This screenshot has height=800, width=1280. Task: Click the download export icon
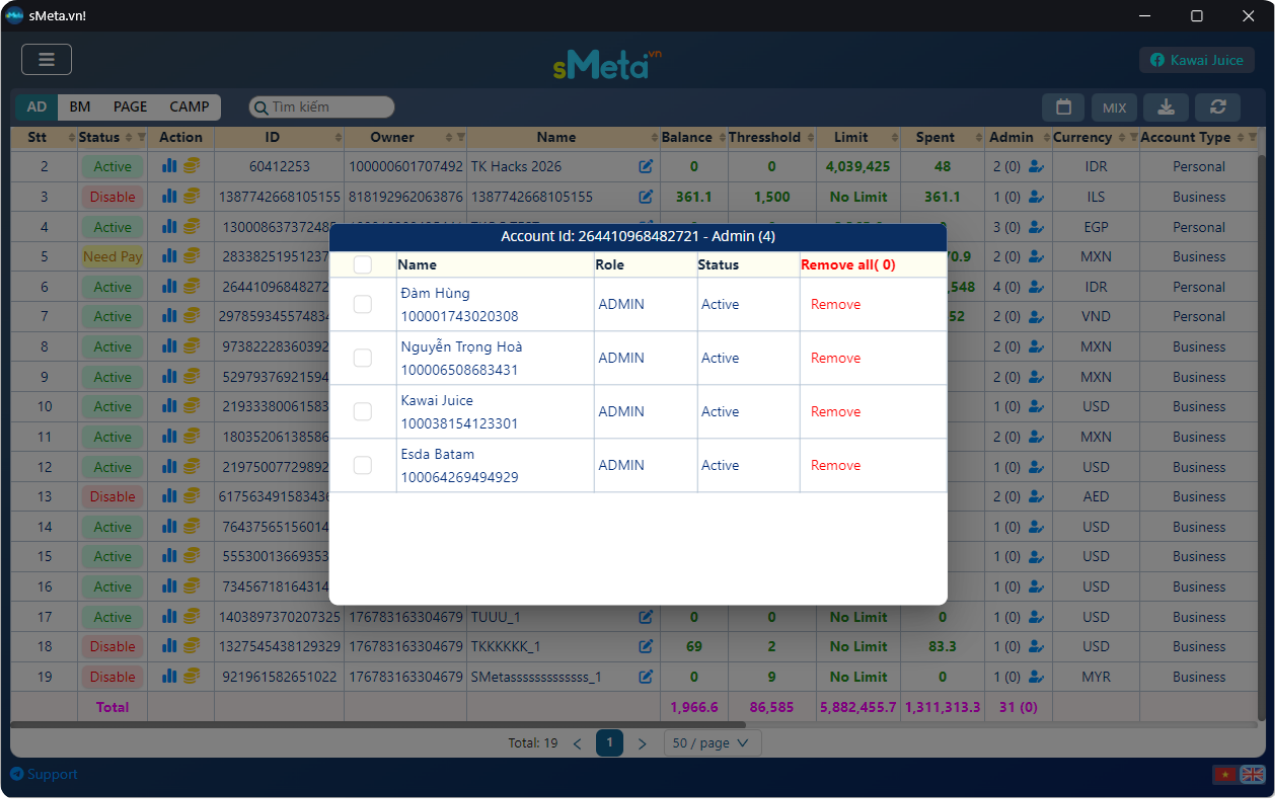pos(1166,108)
